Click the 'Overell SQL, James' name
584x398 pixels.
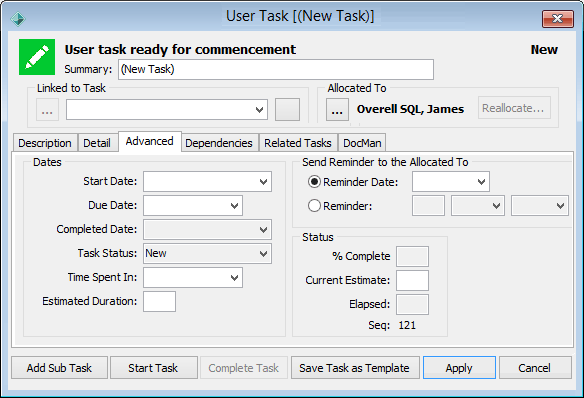click(410, 109)
